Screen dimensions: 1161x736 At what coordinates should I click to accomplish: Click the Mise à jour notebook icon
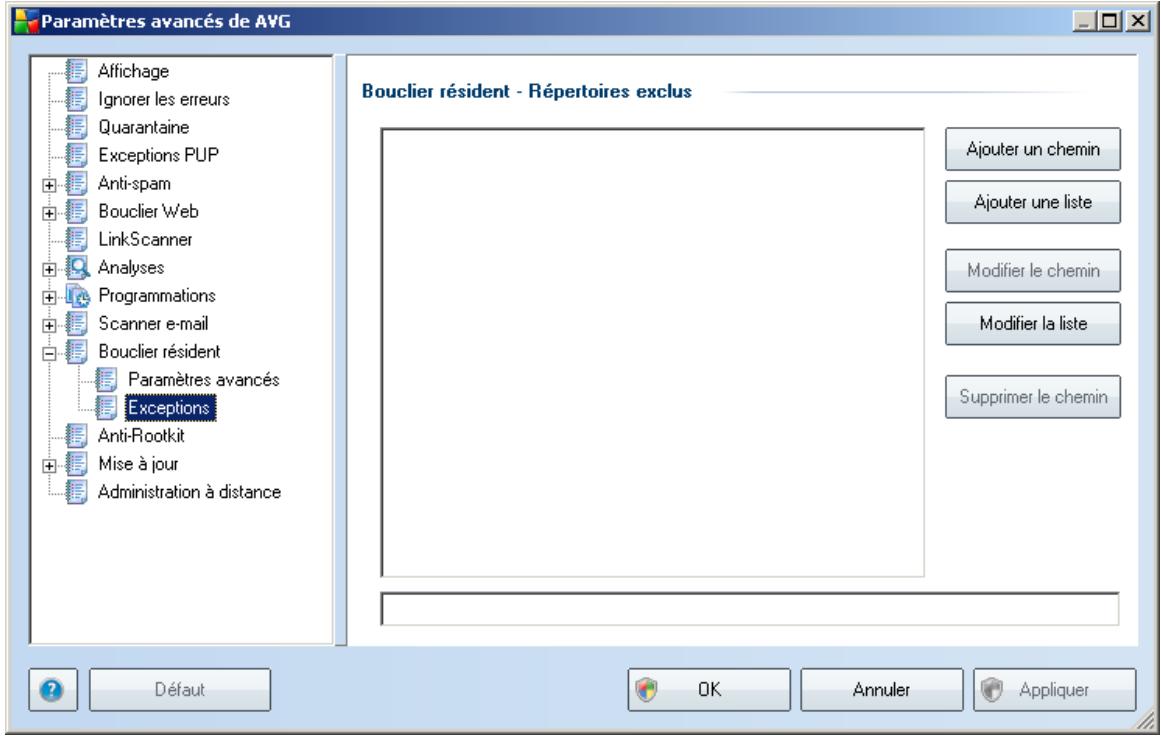click(x=76, y=464)
